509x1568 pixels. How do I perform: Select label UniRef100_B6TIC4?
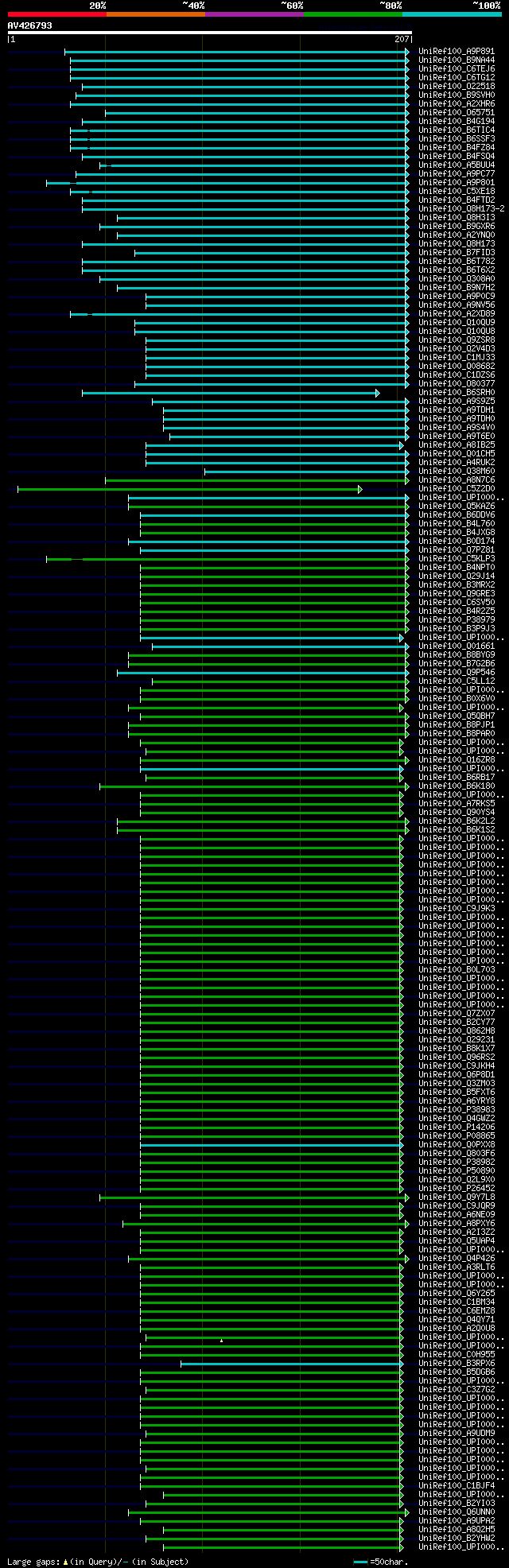click(457, 130)
